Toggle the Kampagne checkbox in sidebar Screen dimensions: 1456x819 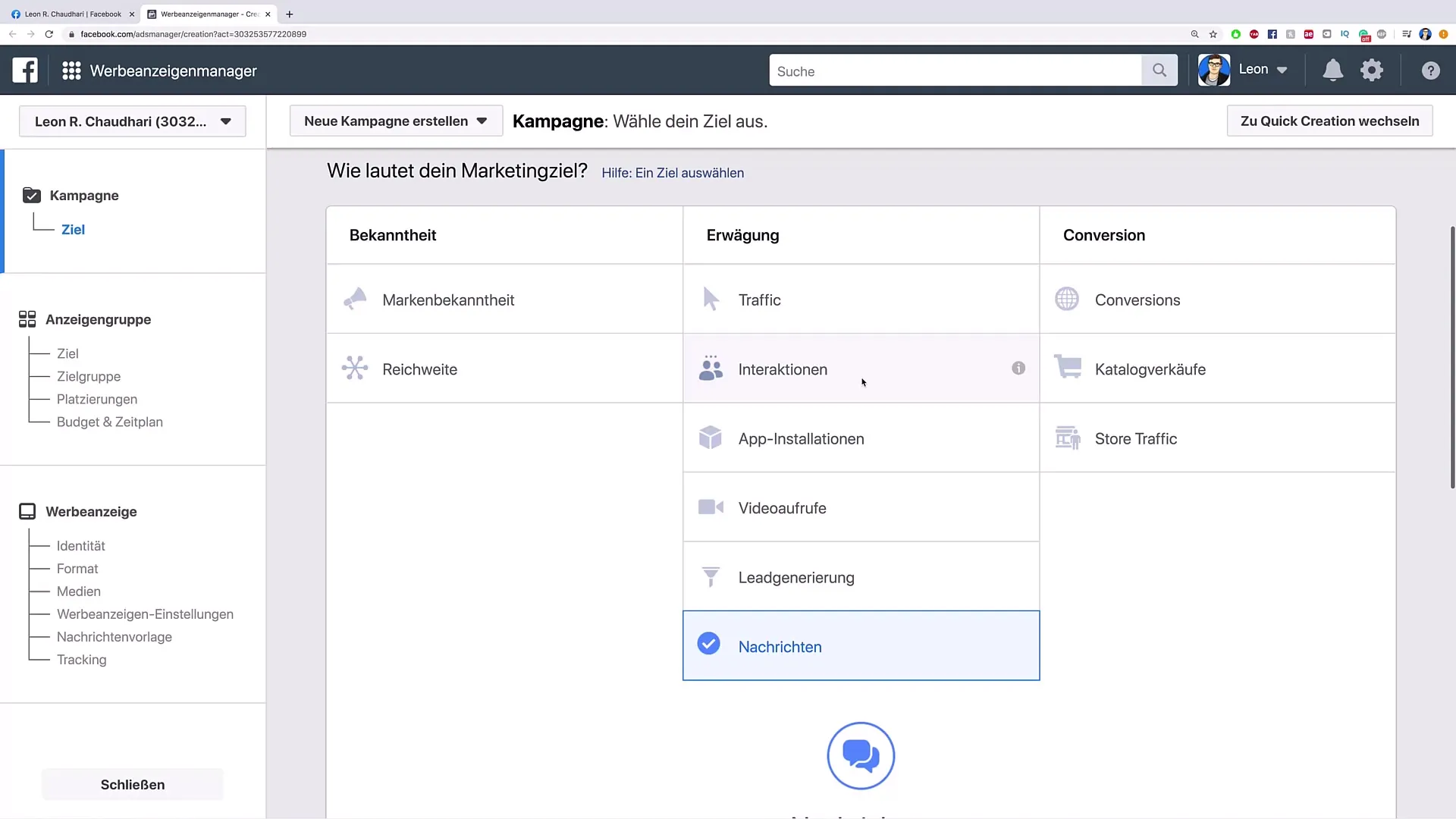31,195
